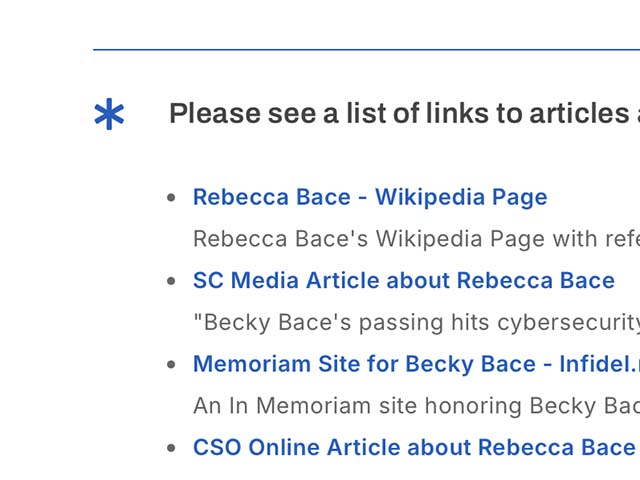Image resolution: width=640 pixels, height=480 pixels.
Task: Click the bullet beside the CSO Online link
Action: tap(172, 448)
